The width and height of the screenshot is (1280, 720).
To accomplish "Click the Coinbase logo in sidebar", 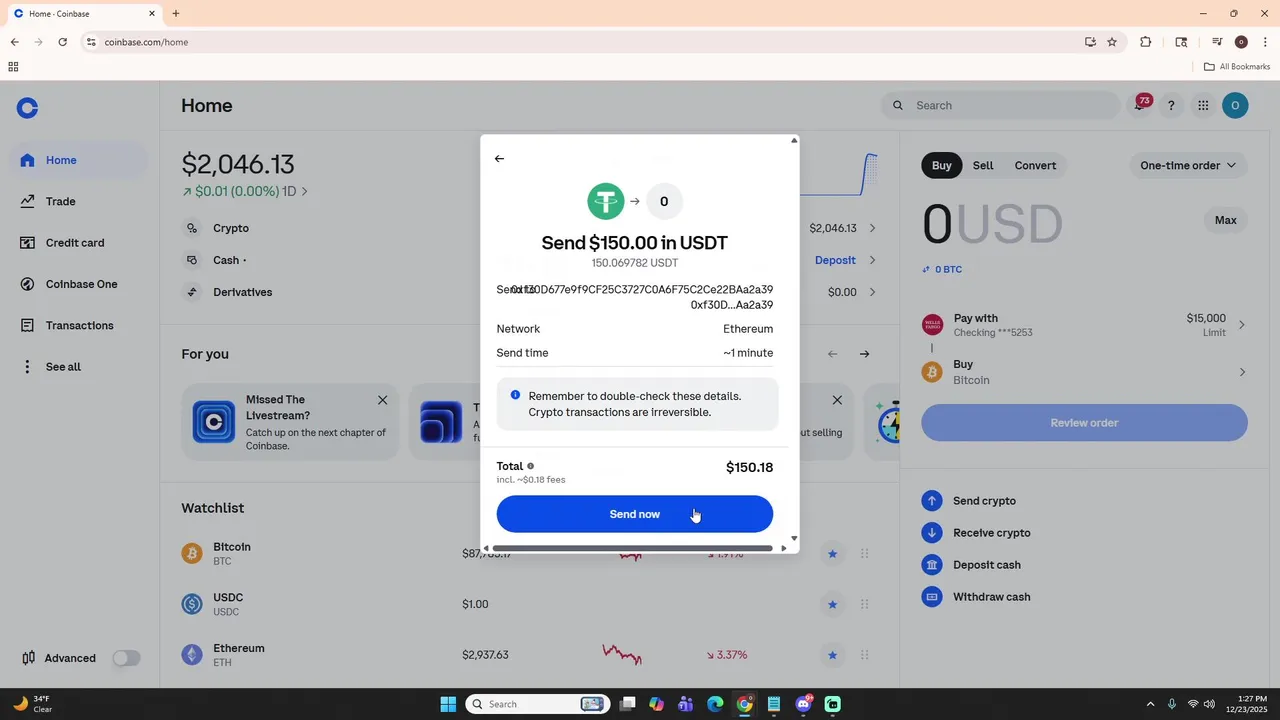I will coord(27,108).
